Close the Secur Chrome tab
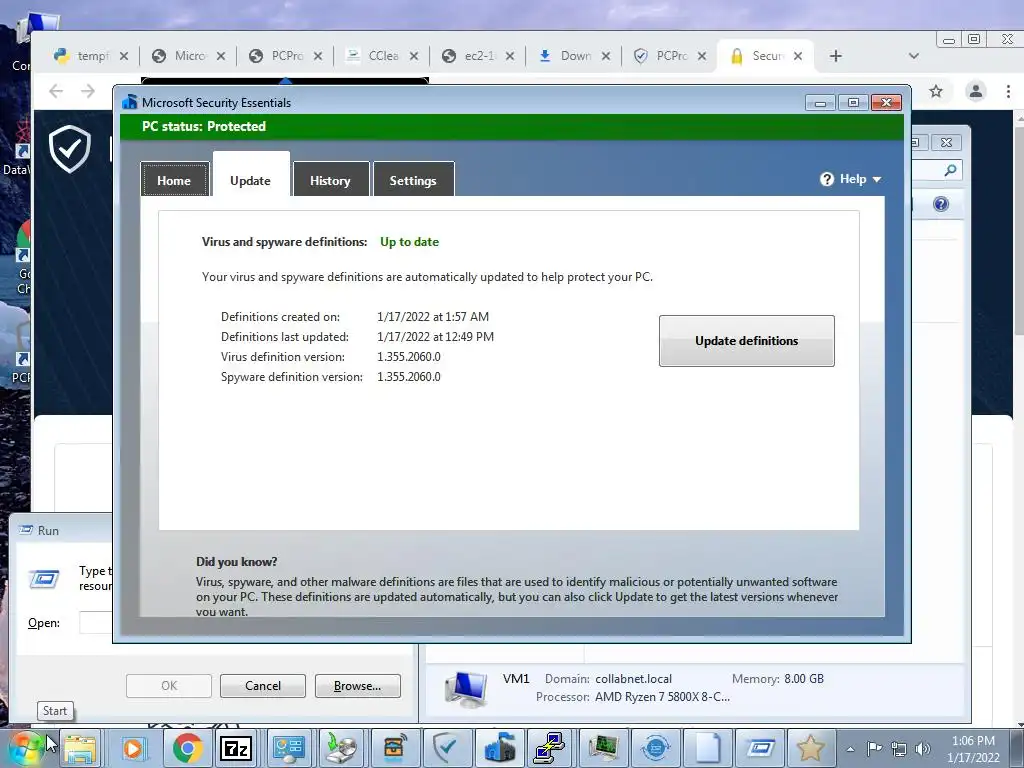Screen dimensions: 1024x768 (798, 56)
